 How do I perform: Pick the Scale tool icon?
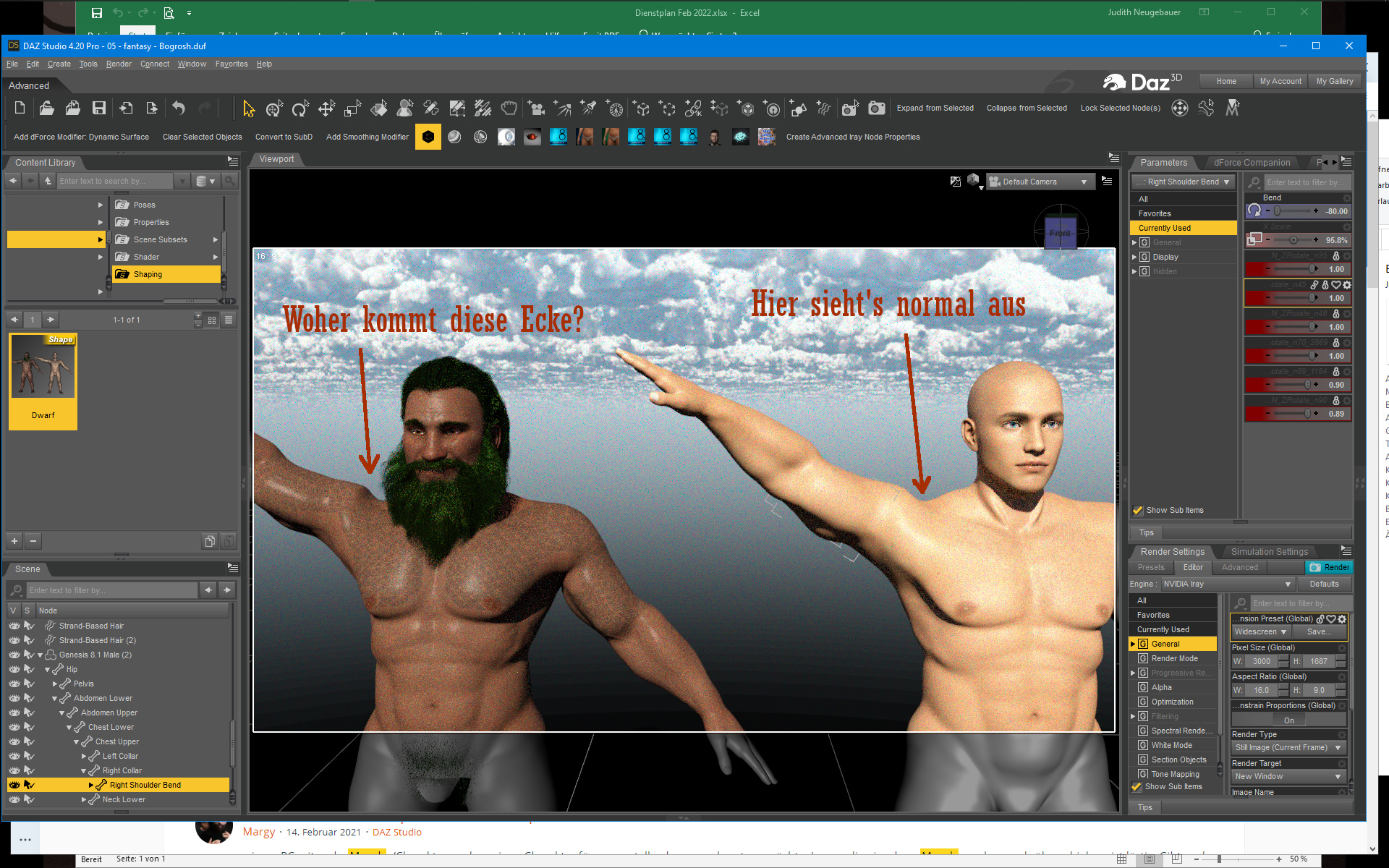point(352,109)
